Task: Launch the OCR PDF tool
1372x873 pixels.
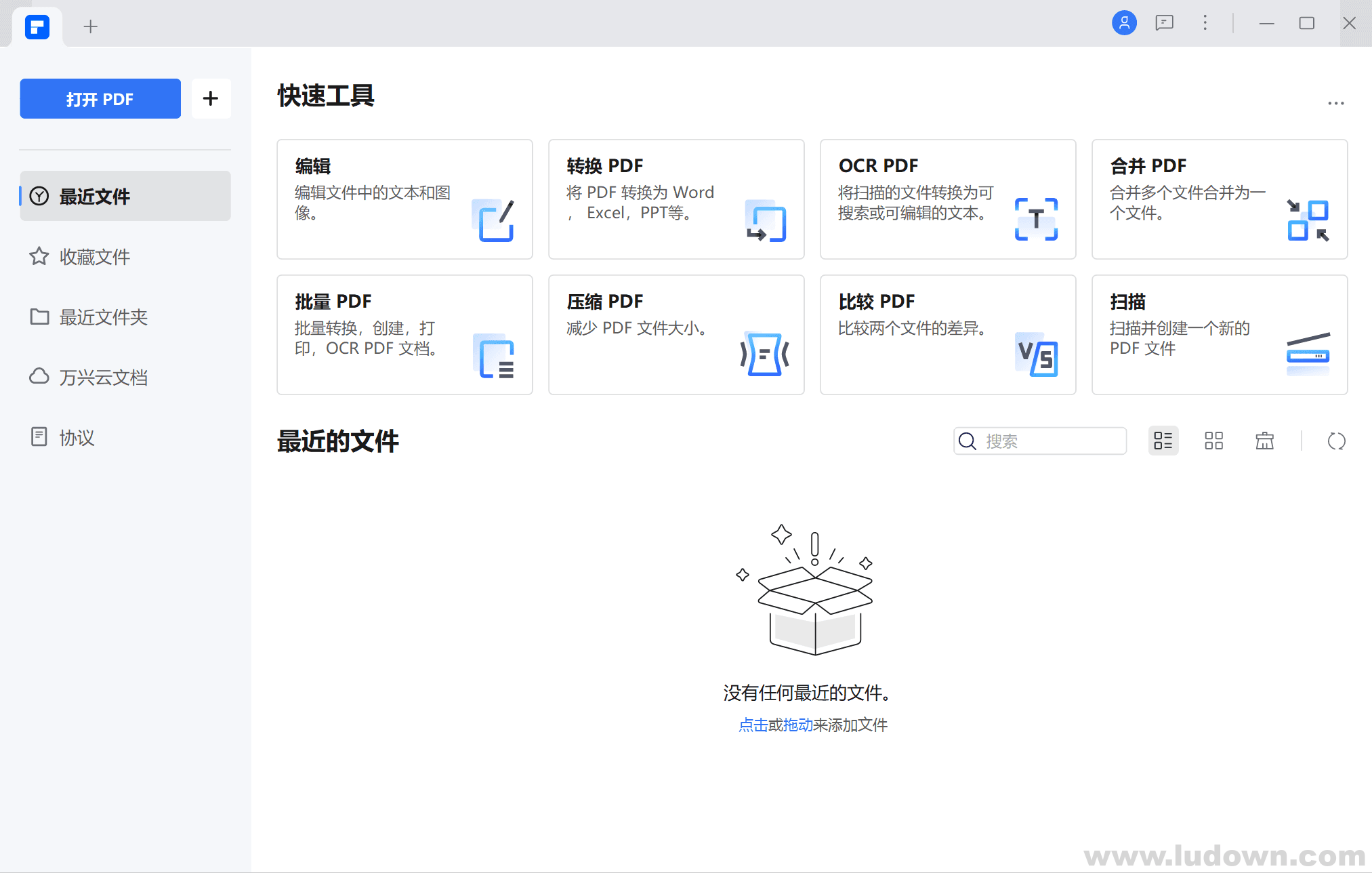Action: click(x=947, y=199)
